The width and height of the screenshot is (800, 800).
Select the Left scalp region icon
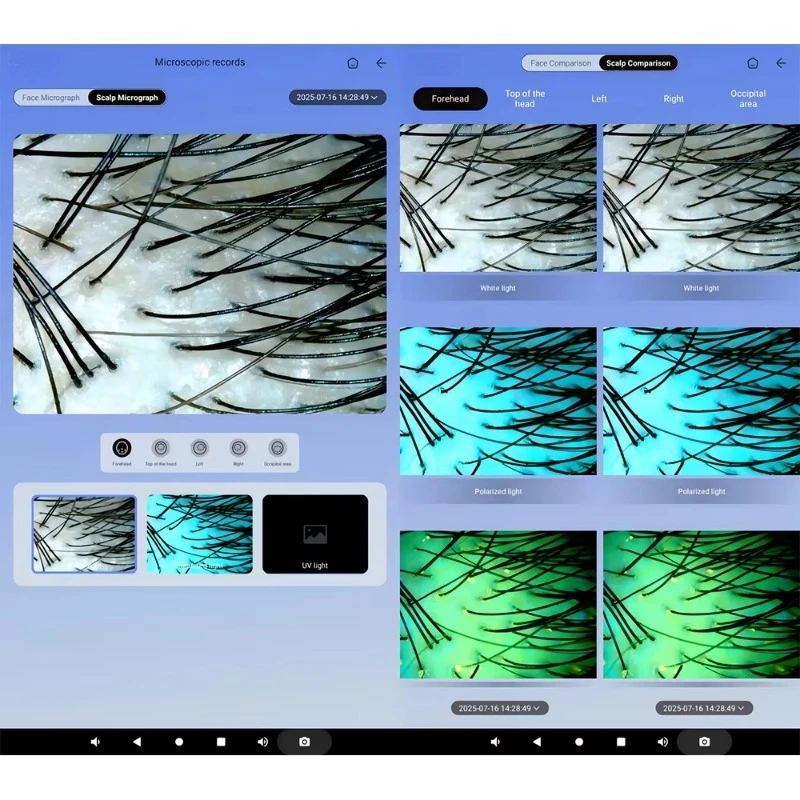(199, 448)
